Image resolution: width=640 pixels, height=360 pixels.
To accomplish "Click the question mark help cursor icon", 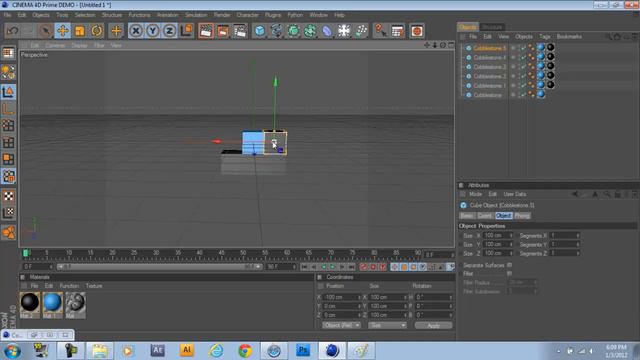I will point(380,31).
